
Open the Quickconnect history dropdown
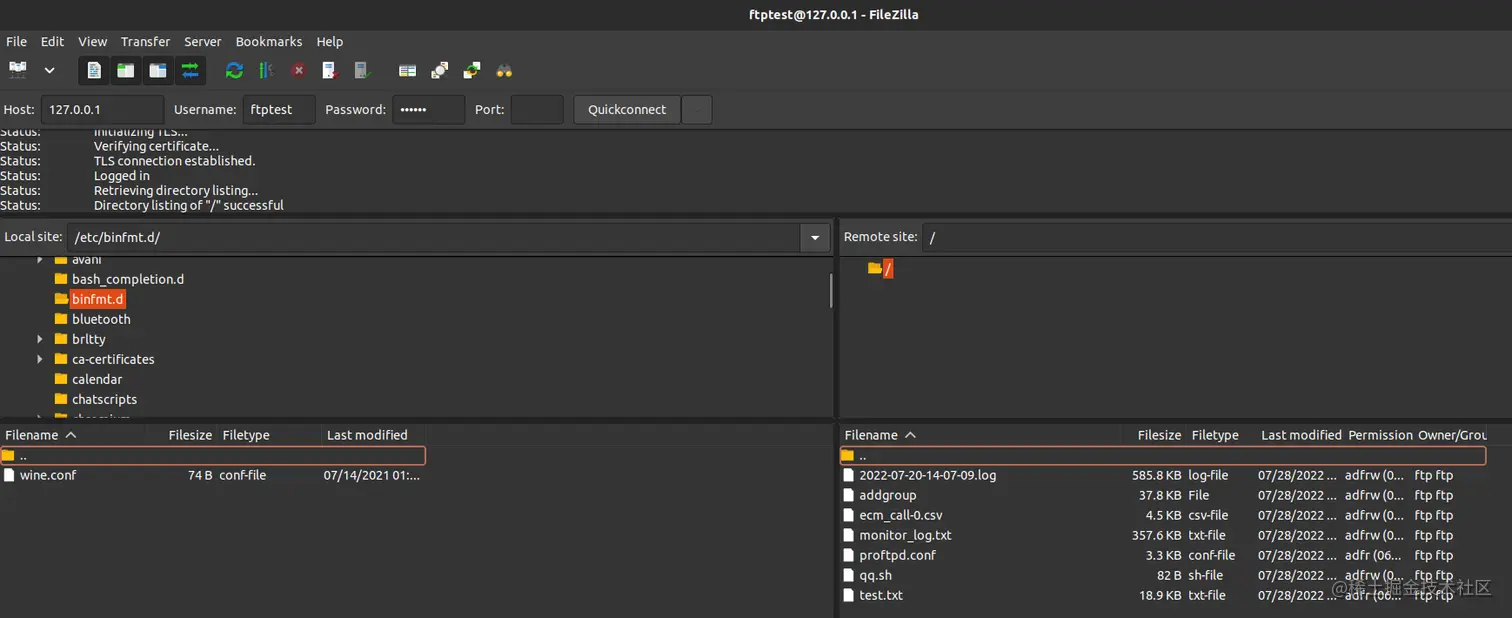(697, 109)
